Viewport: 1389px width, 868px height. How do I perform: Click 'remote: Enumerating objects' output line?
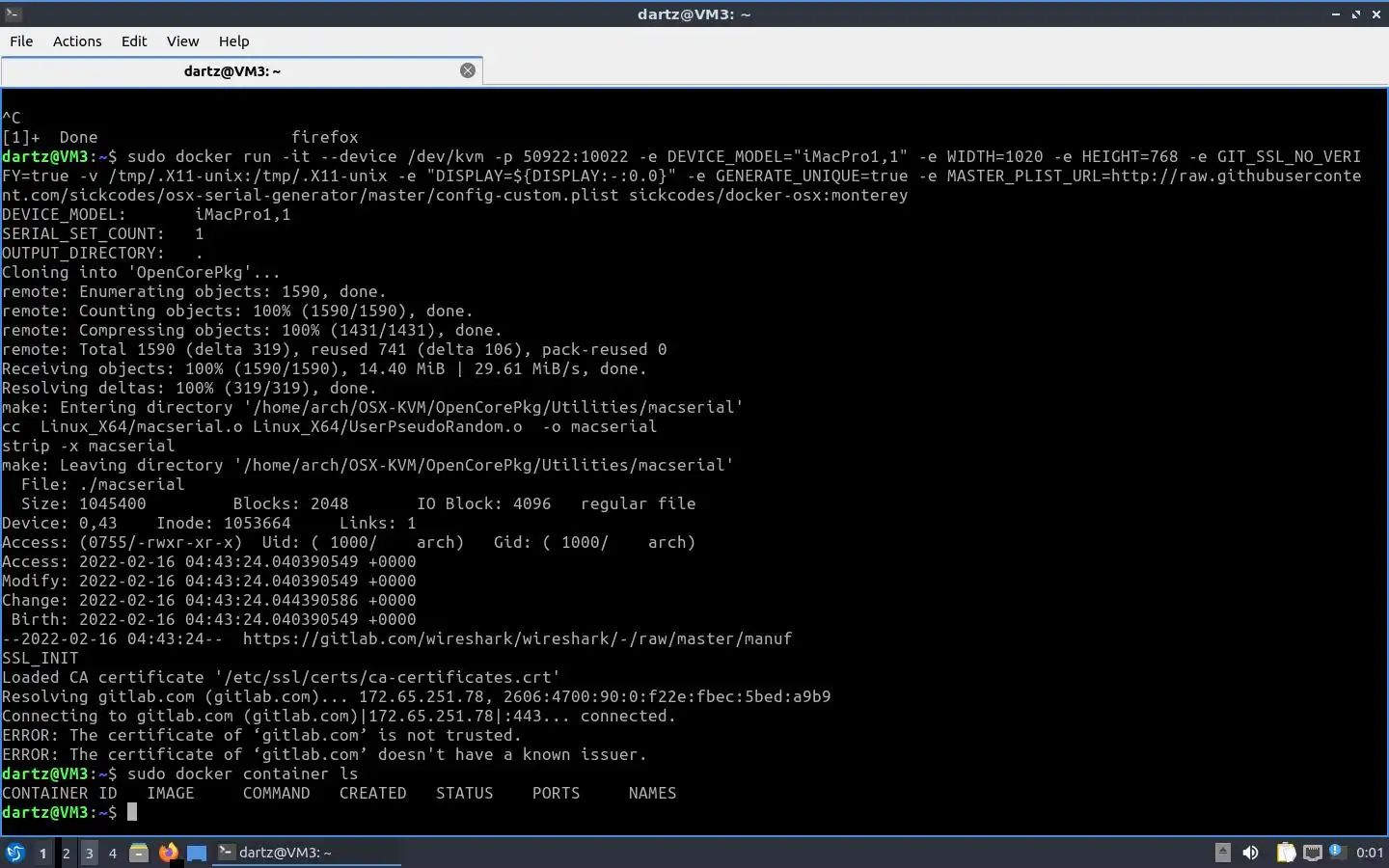point(194,291)
